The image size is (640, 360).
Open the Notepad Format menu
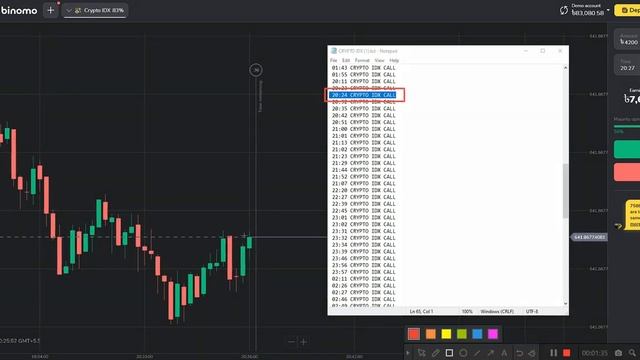(362, 60)
